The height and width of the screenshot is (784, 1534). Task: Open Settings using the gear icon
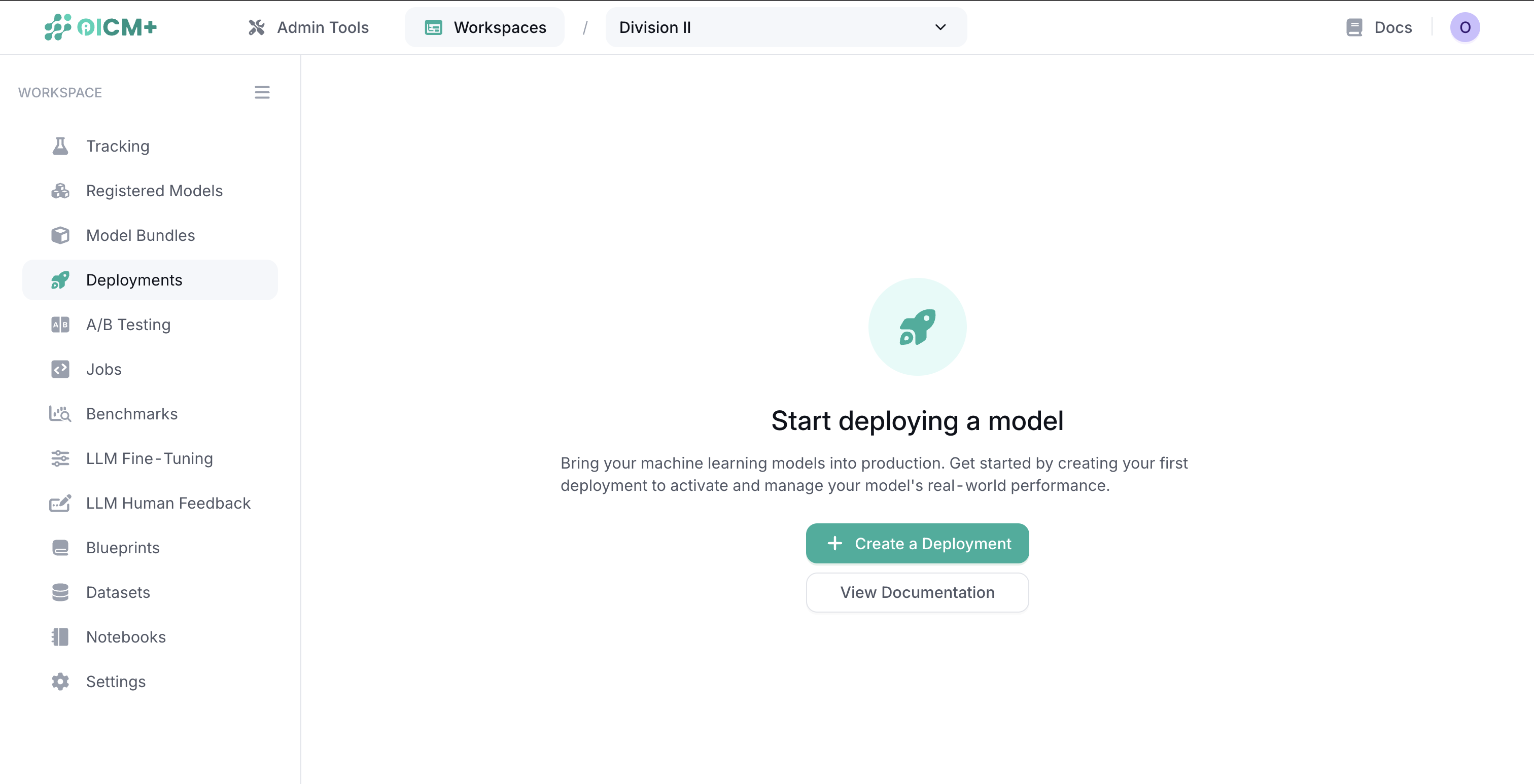tap(59, 681)
